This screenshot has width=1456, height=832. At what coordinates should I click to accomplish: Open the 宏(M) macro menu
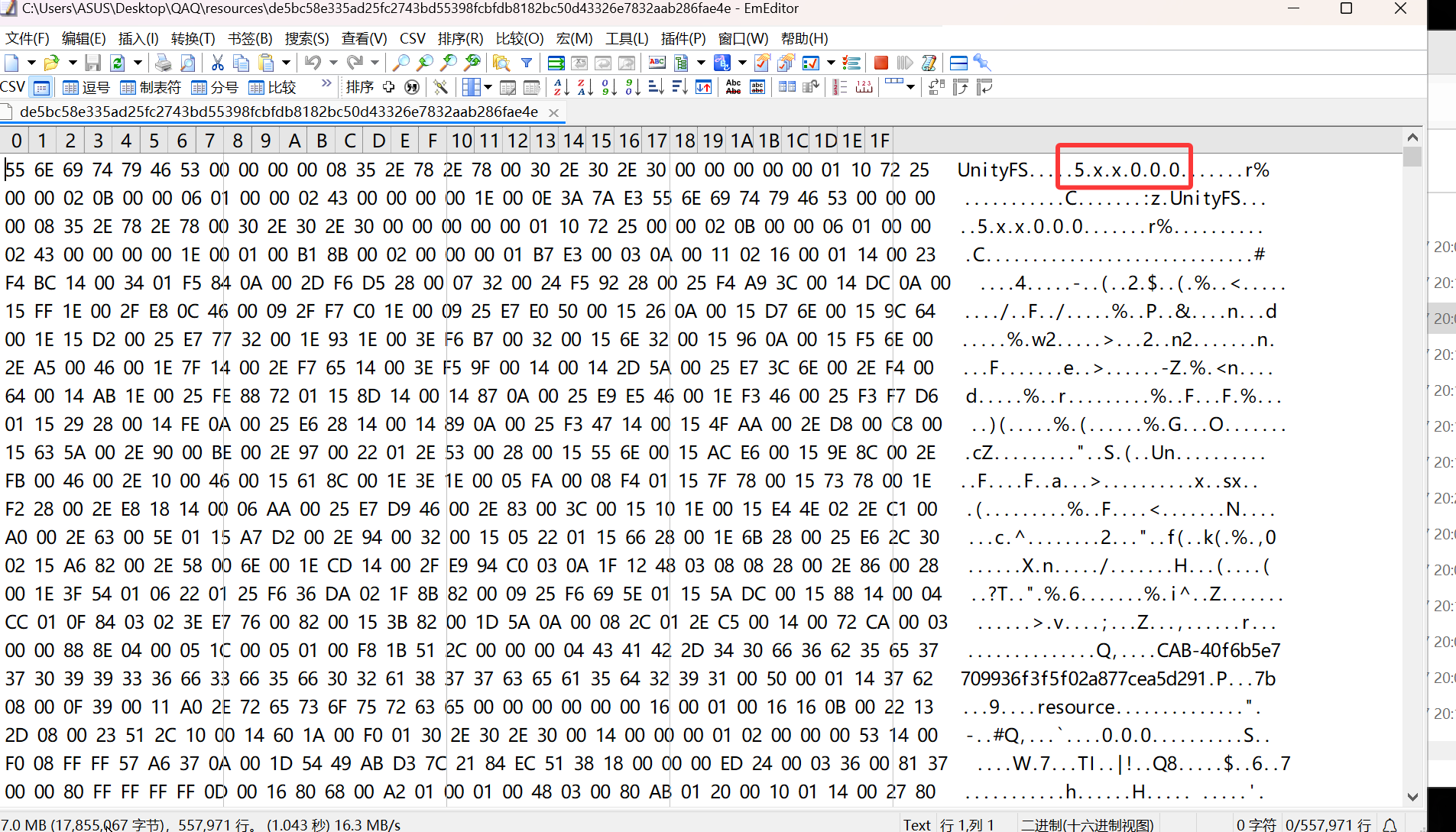(574, 38)
